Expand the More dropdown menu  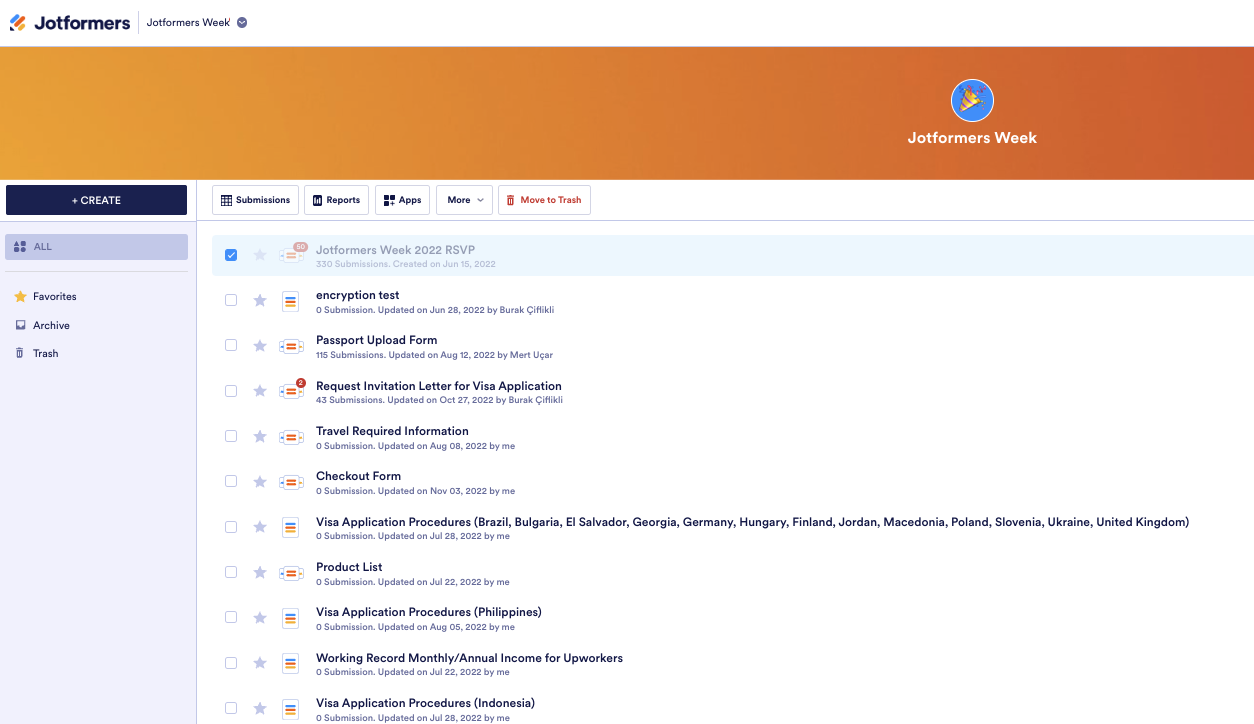[x=464, y=200]
